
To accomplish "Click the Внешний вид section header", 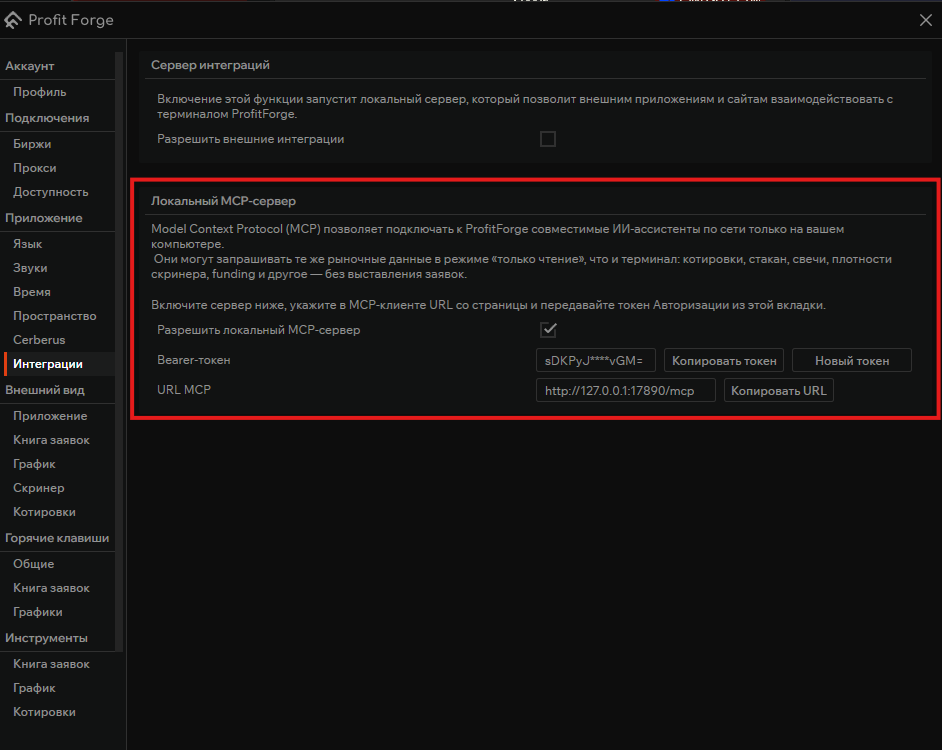I will click(x=45, y=390).
